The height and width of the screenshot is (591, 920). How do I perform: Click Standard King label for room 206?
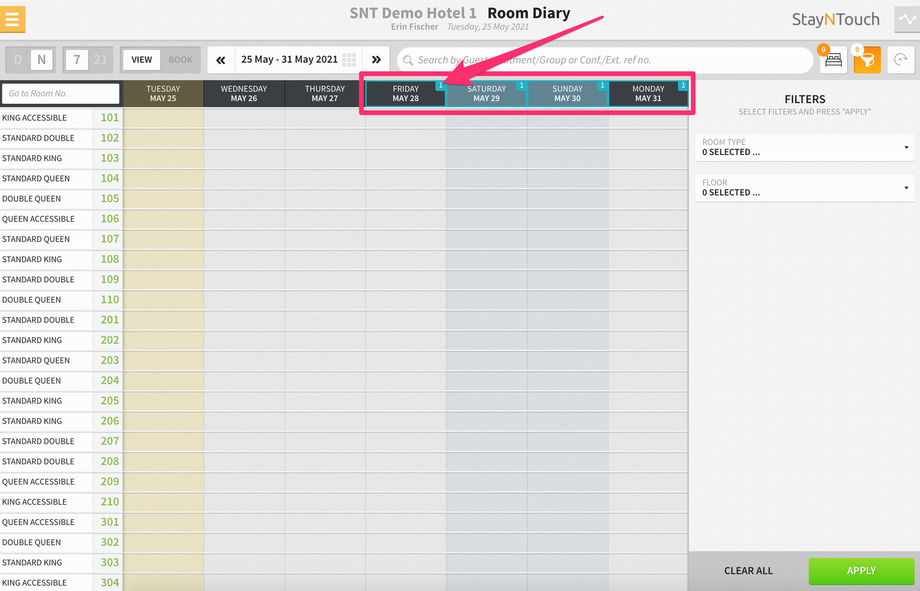click(32, 421)
